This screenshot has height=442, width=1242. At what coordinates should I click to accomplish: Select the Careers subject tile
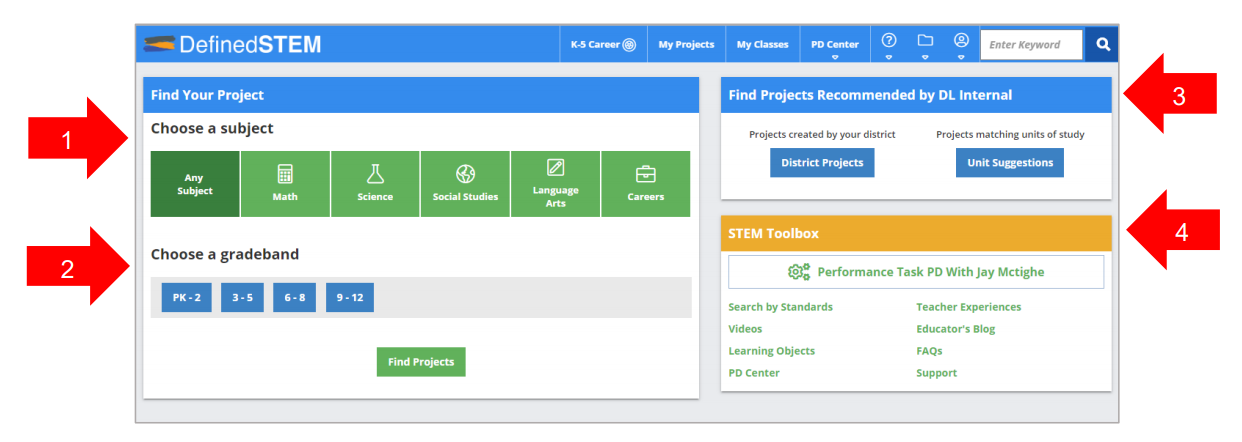pos(645,184)
